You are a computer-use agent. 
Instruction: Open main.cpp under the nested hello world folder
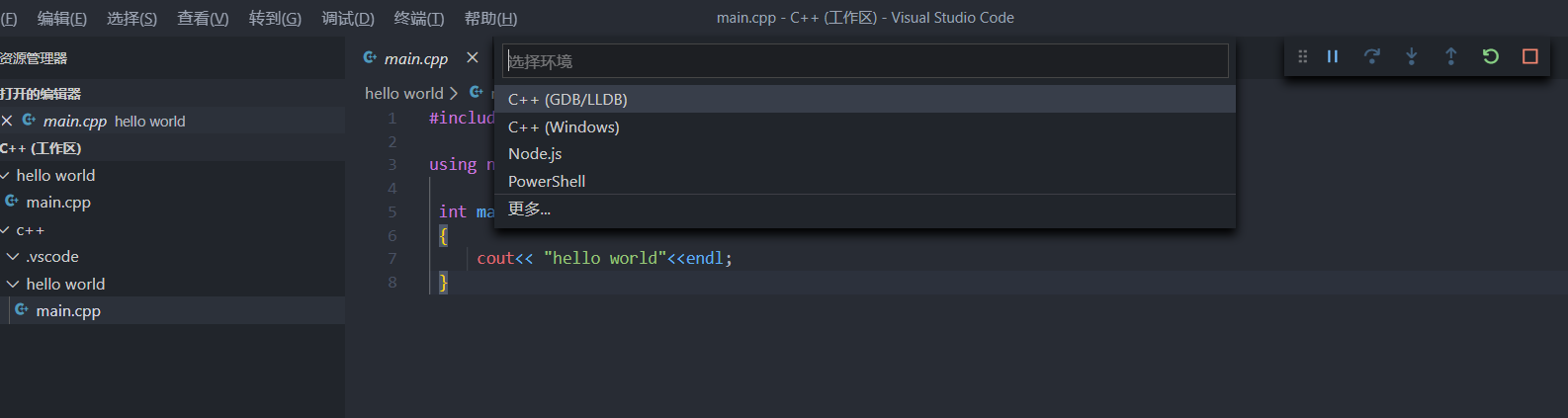(x=68, y=310)
